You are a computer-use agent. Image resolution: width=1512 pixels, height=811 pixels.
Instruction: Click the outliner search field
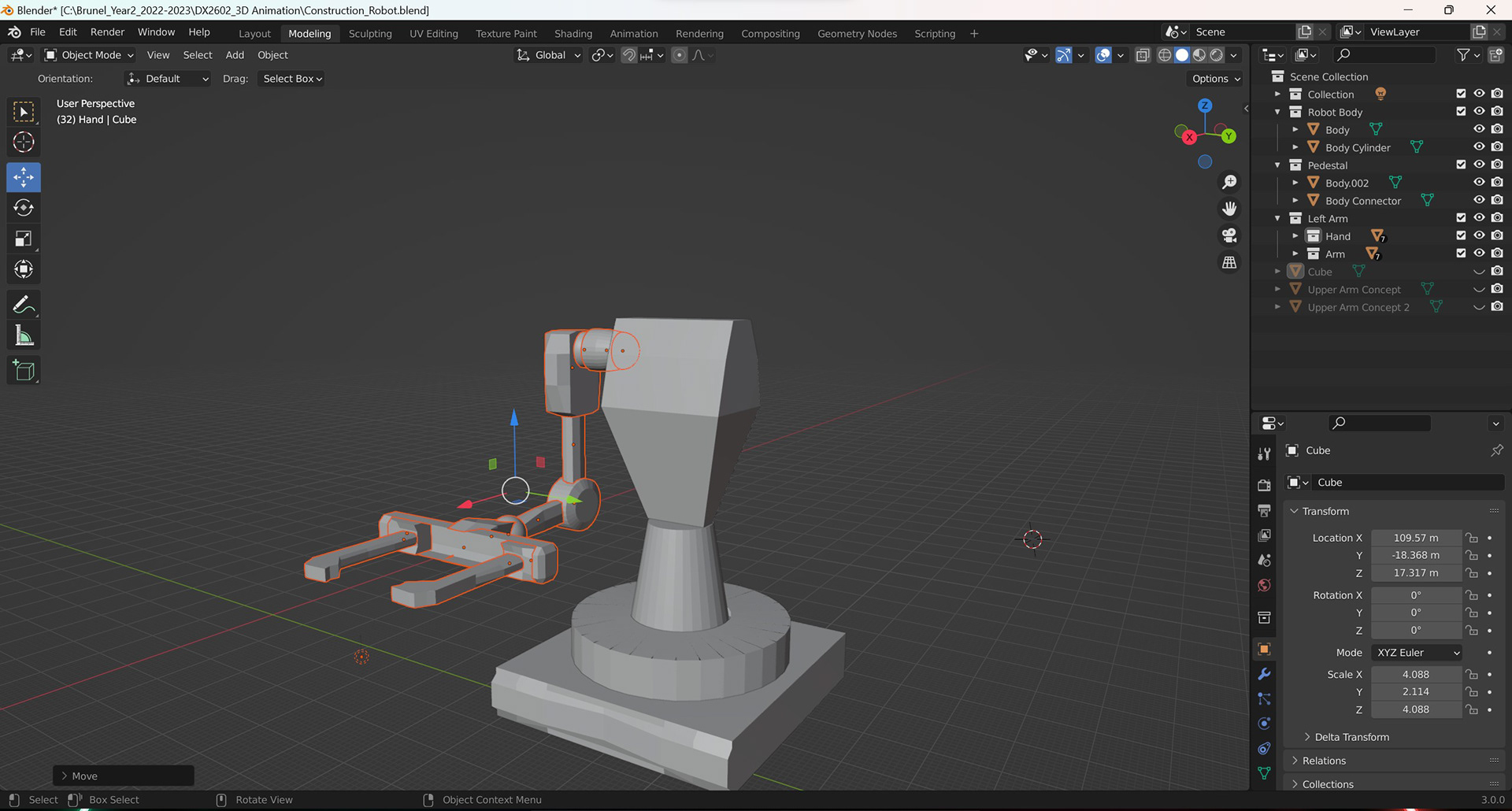(x=1384, y=54)
